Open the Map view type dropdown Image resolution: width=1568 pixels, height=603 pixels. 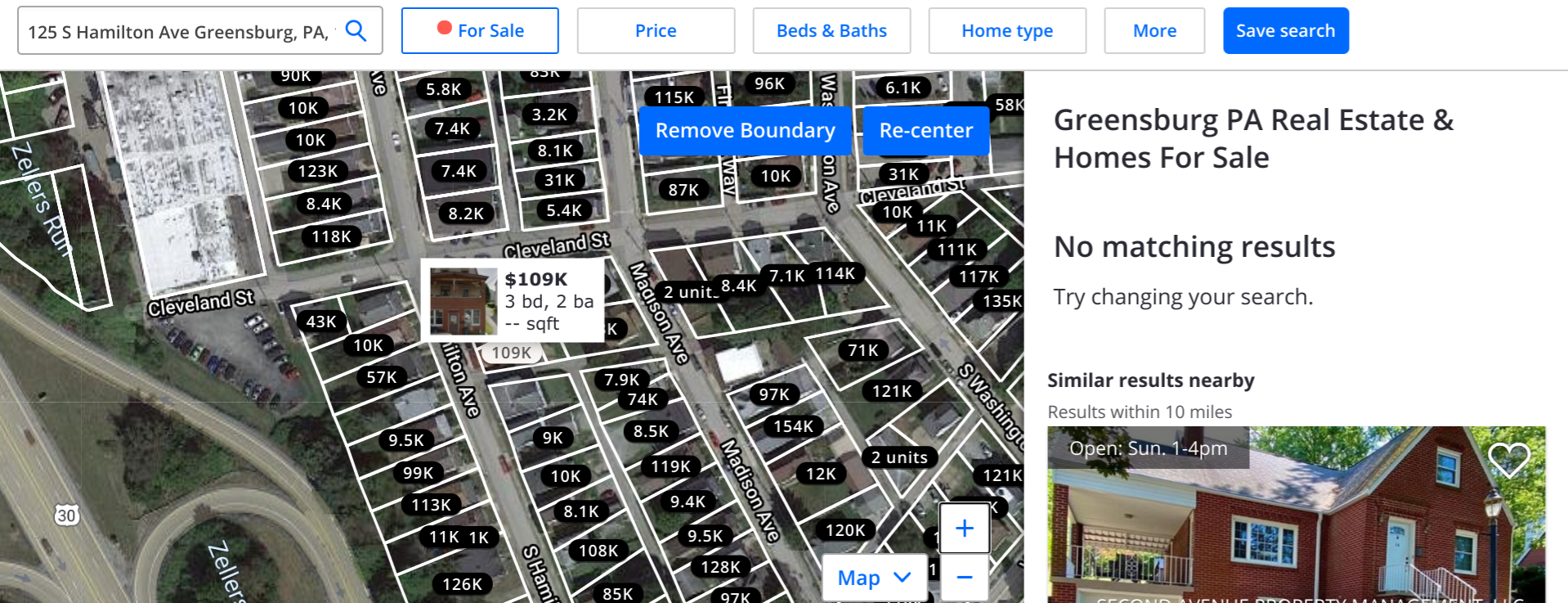tap(874, 578)
